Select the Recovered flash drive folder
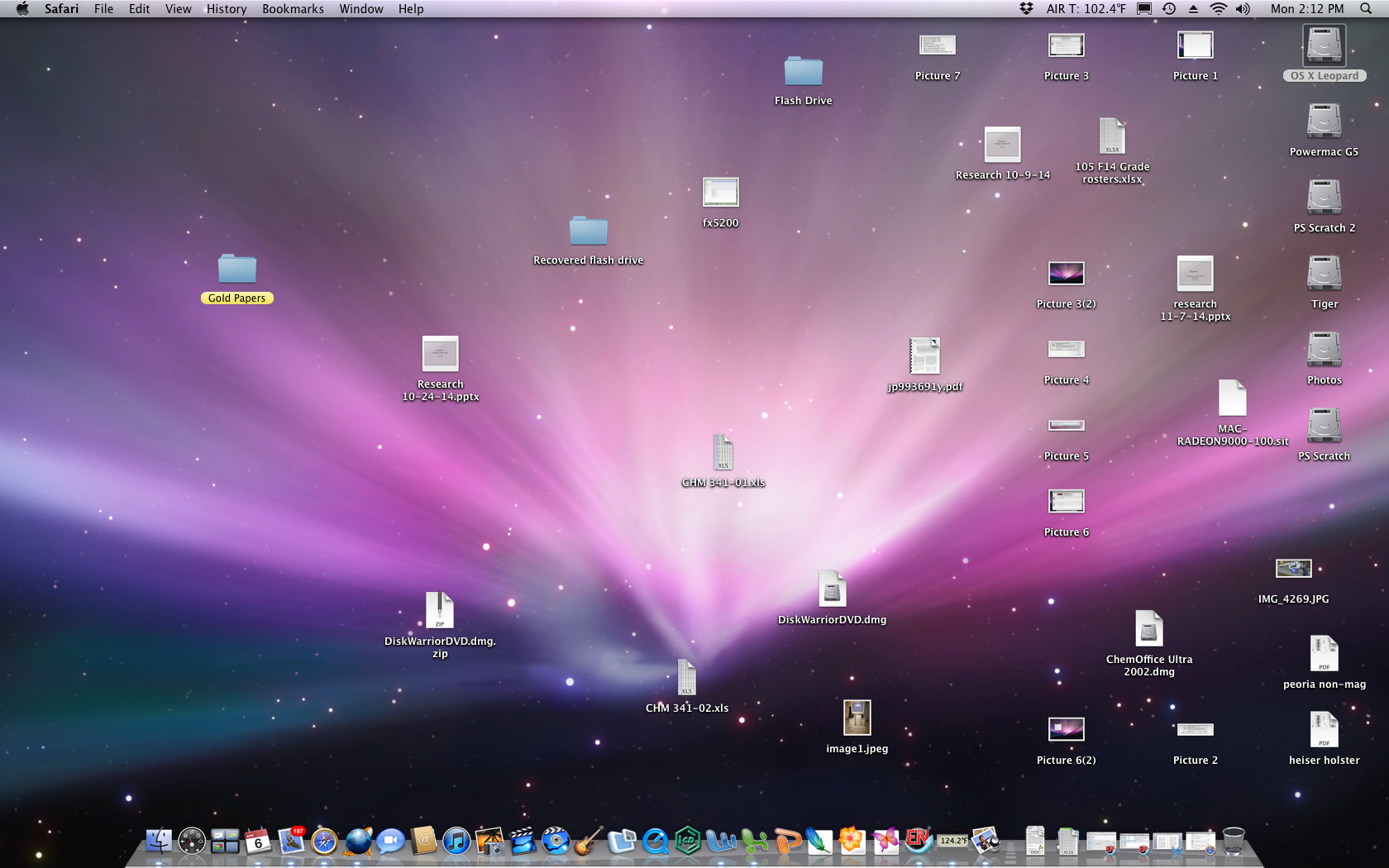 588,231
